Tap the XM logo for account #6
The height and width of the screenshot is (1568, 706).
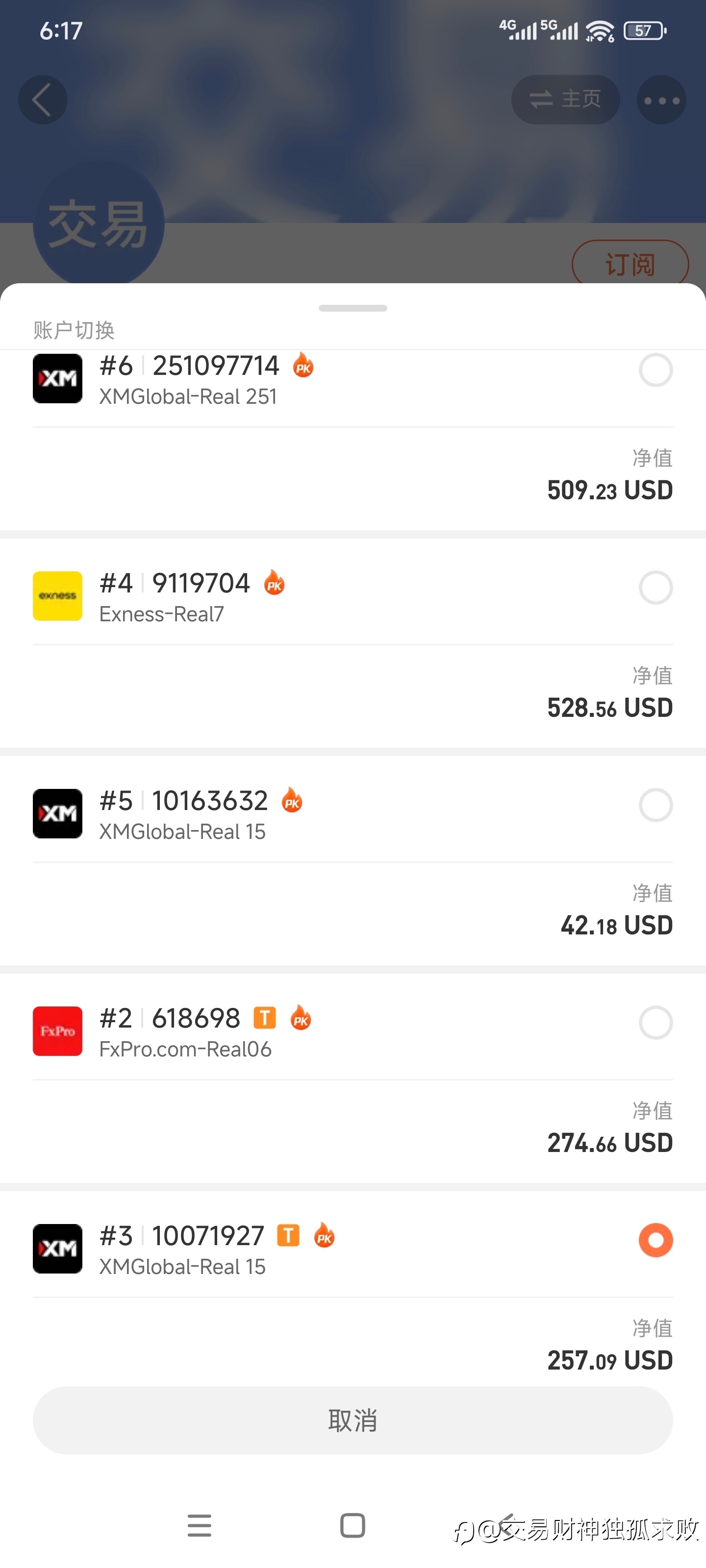click(57, 378)
